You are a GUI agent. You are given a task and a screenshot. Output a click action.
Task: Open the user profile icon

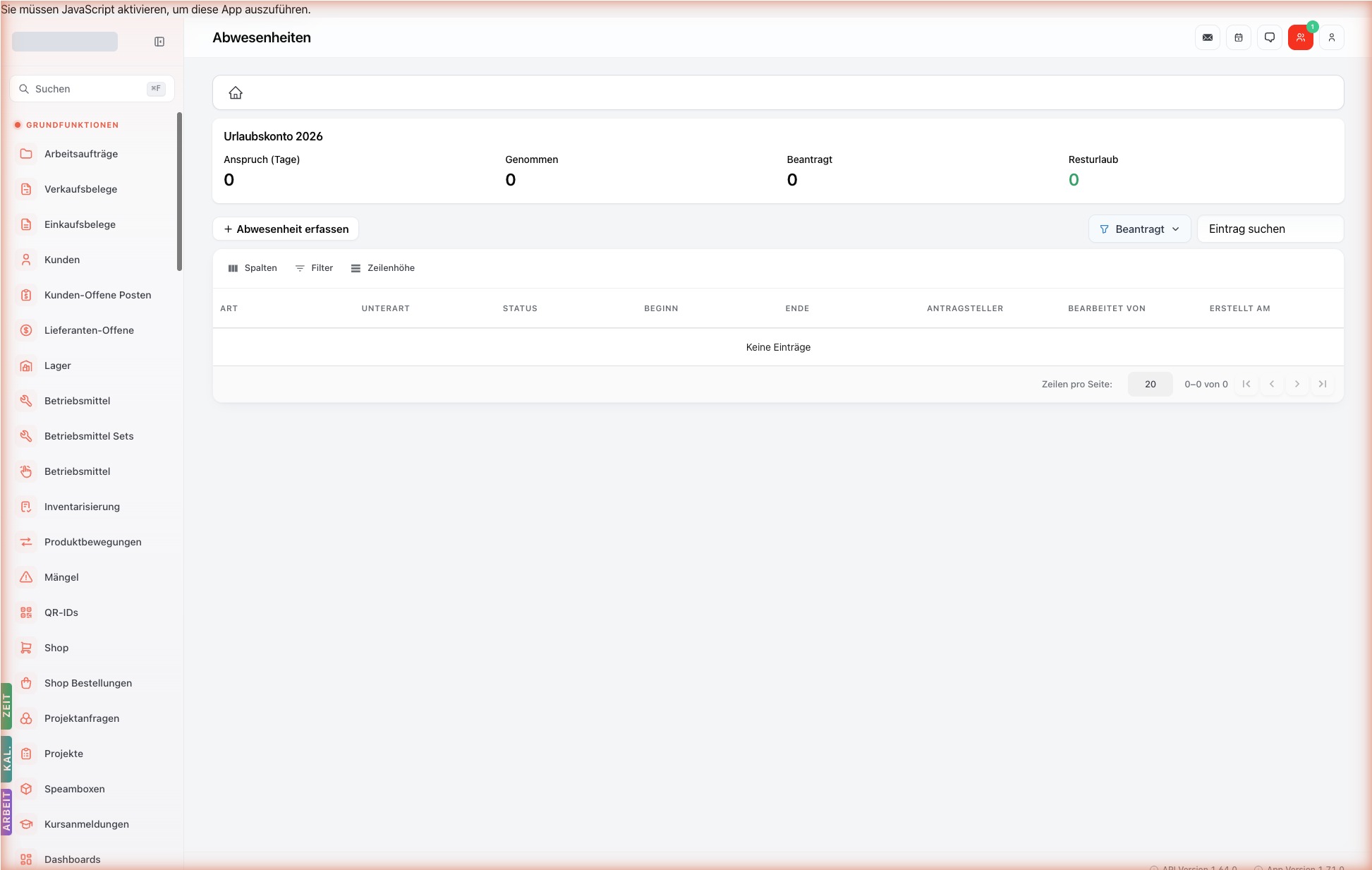[x=1332, y=37]
